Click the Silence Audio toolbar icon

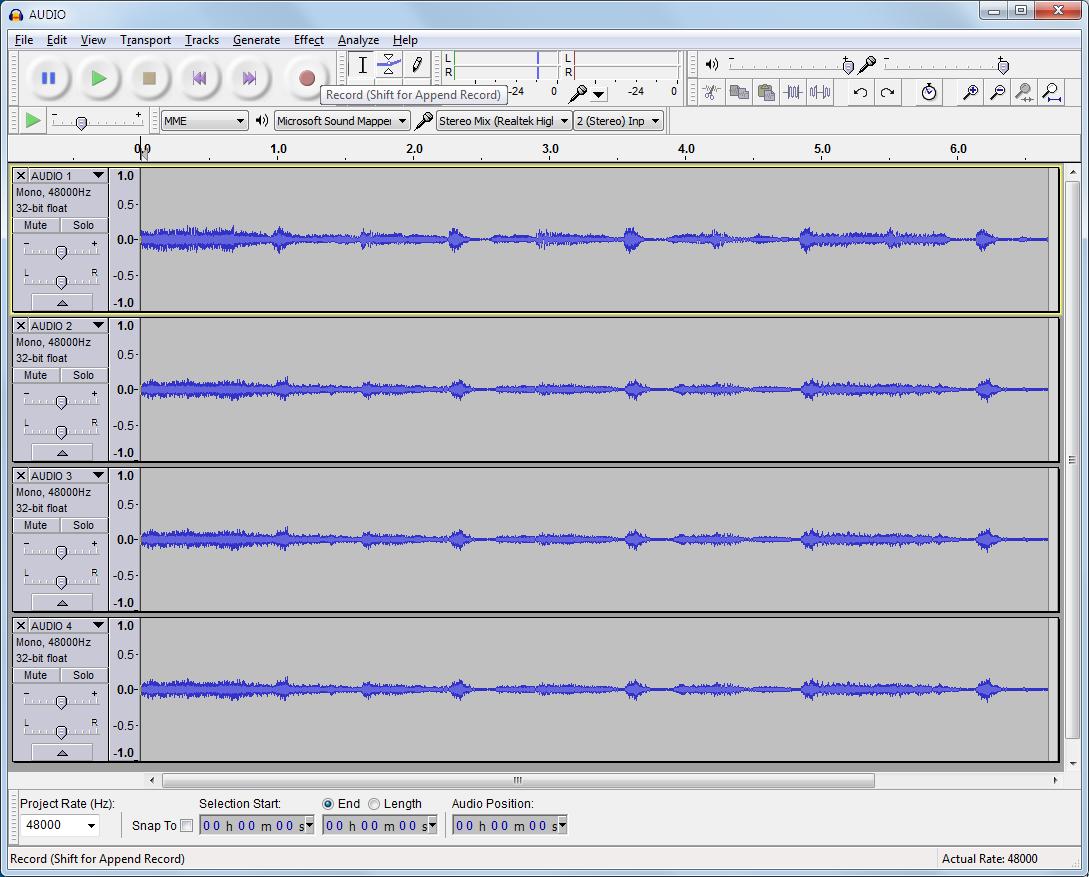click(820, 93)
